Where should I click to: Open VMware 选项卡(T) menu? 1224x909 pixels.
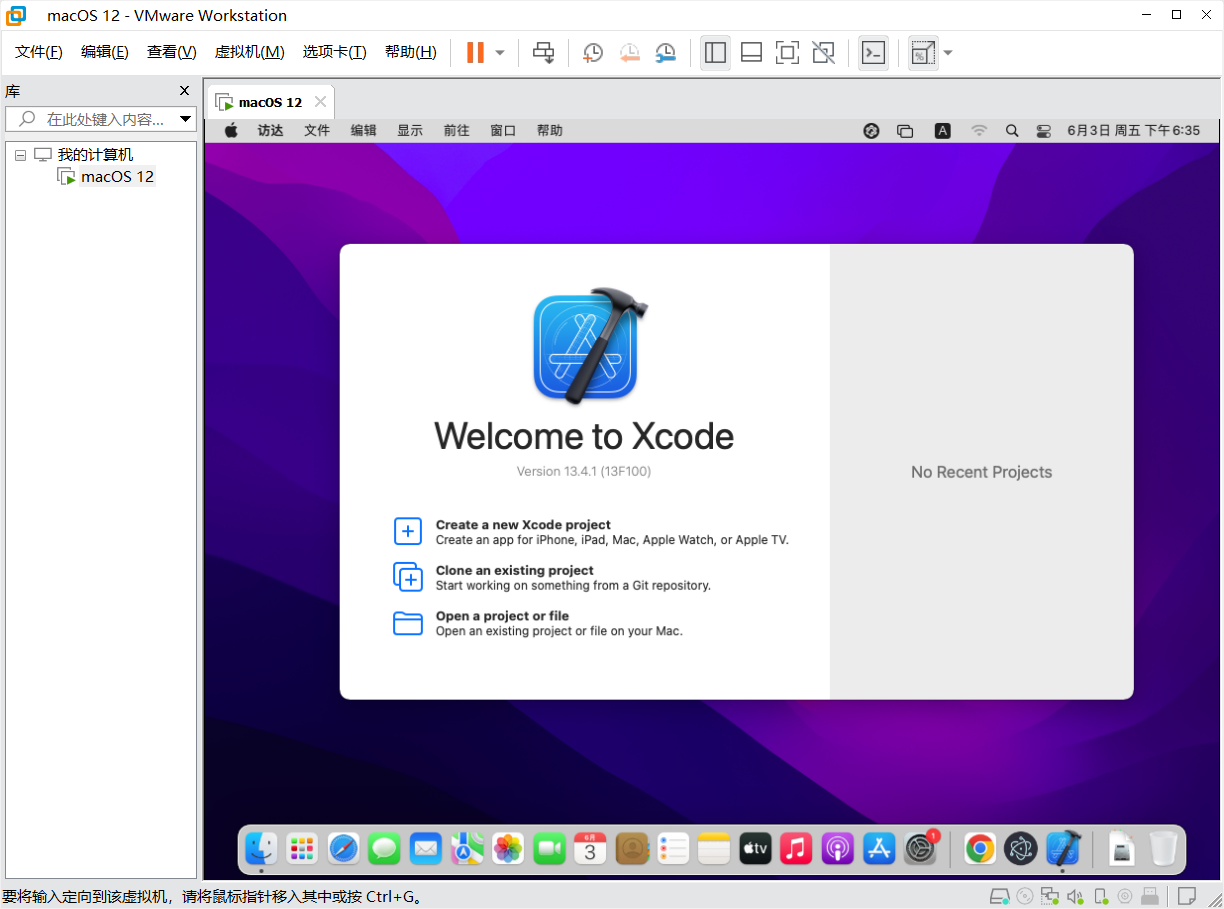[x=335, y=52]
